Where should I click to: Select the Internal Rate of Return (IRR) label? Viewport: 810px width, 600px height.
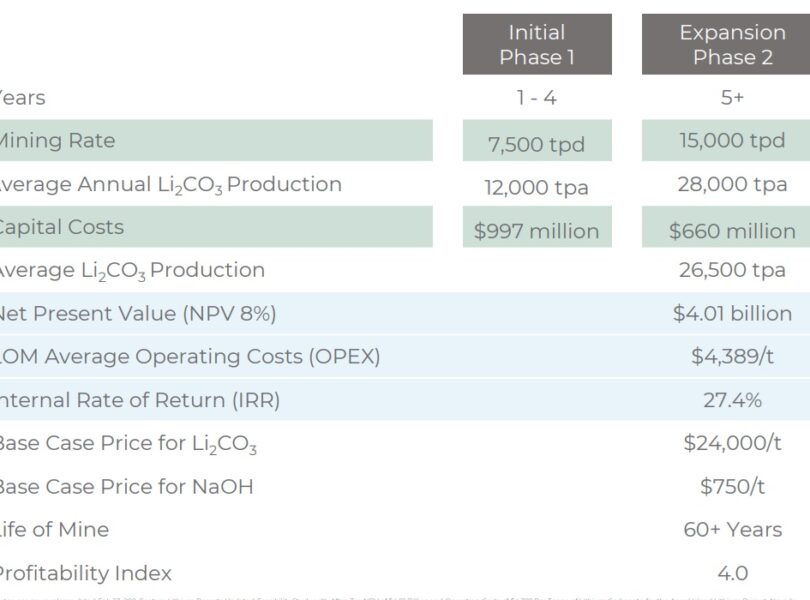139,400
